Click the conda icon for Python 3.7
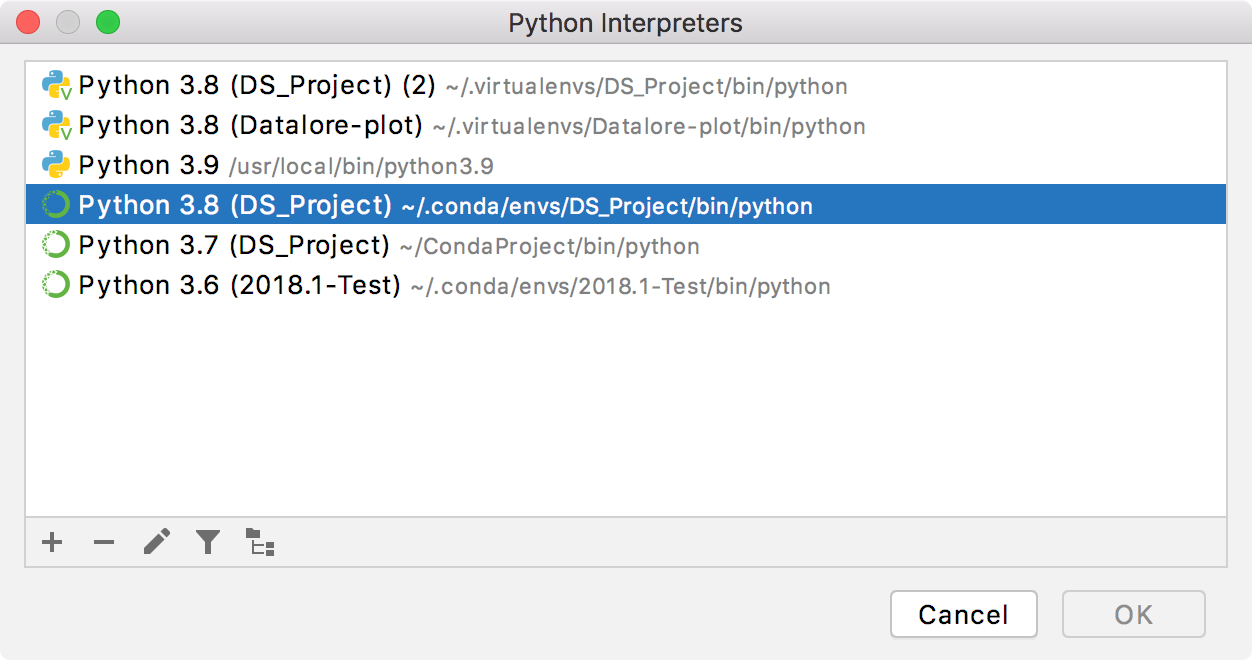This screenshot has height=660, width=1252. pos(56,246)
